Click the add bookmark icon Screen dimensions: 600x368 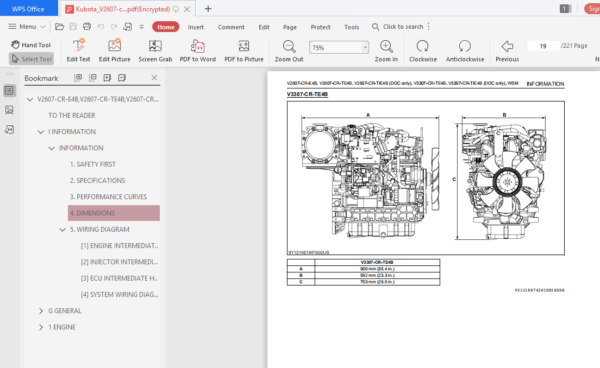[107, 78]
